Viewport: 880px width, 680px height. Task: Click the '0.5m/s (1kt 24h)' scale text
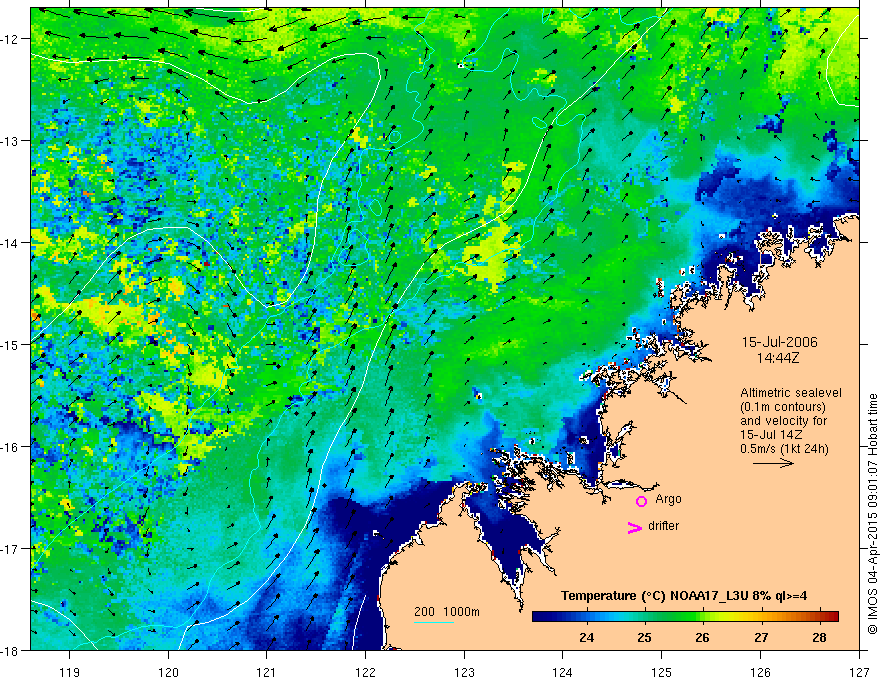(784, 449)
